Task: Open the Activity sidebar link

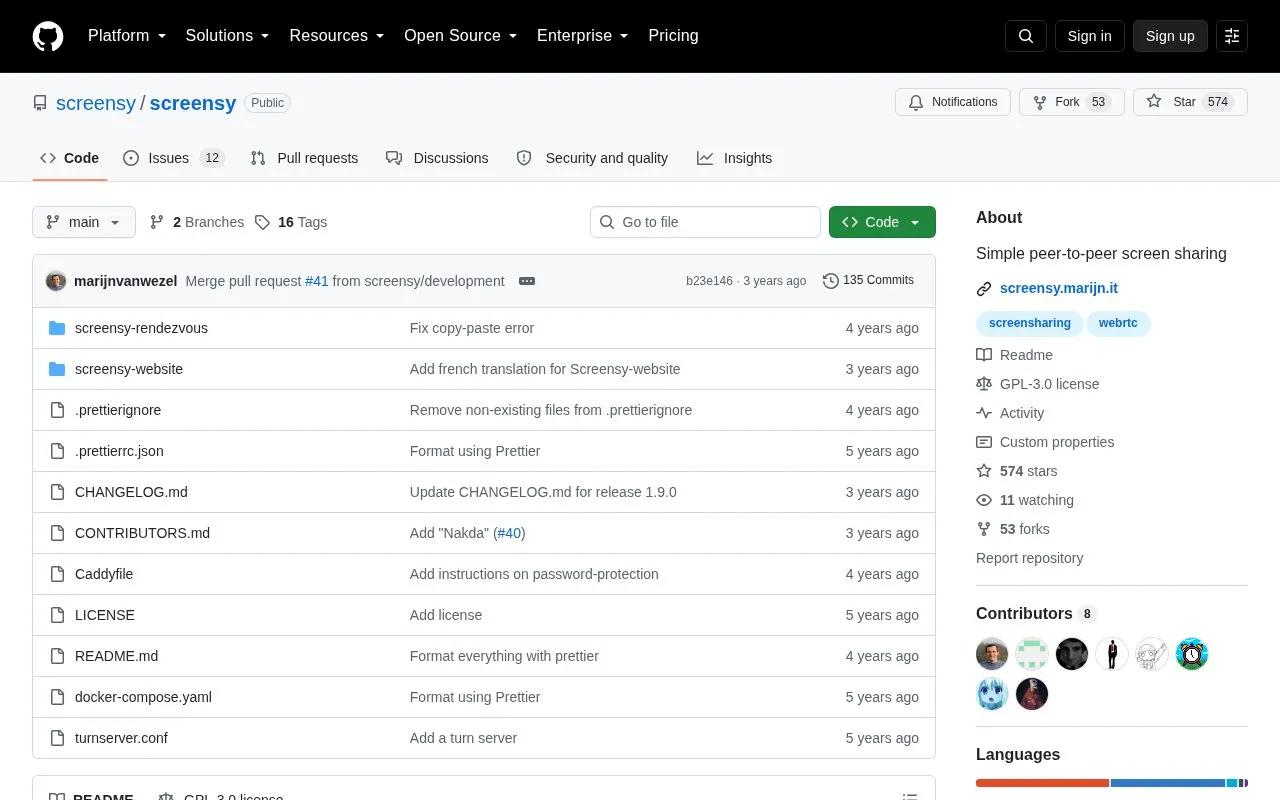Action: 1010,413
